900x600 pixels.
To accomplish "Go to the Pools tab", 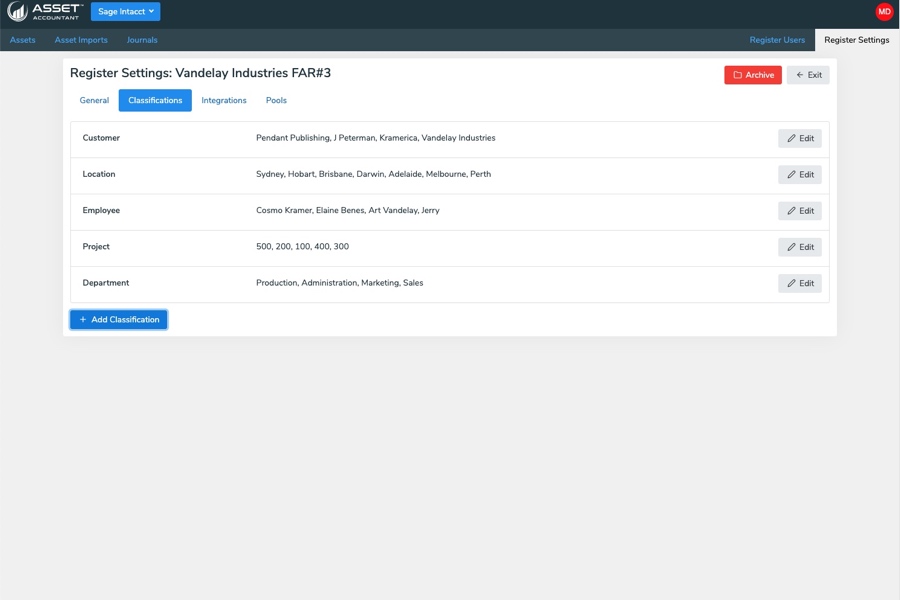I will click(276, 101).
